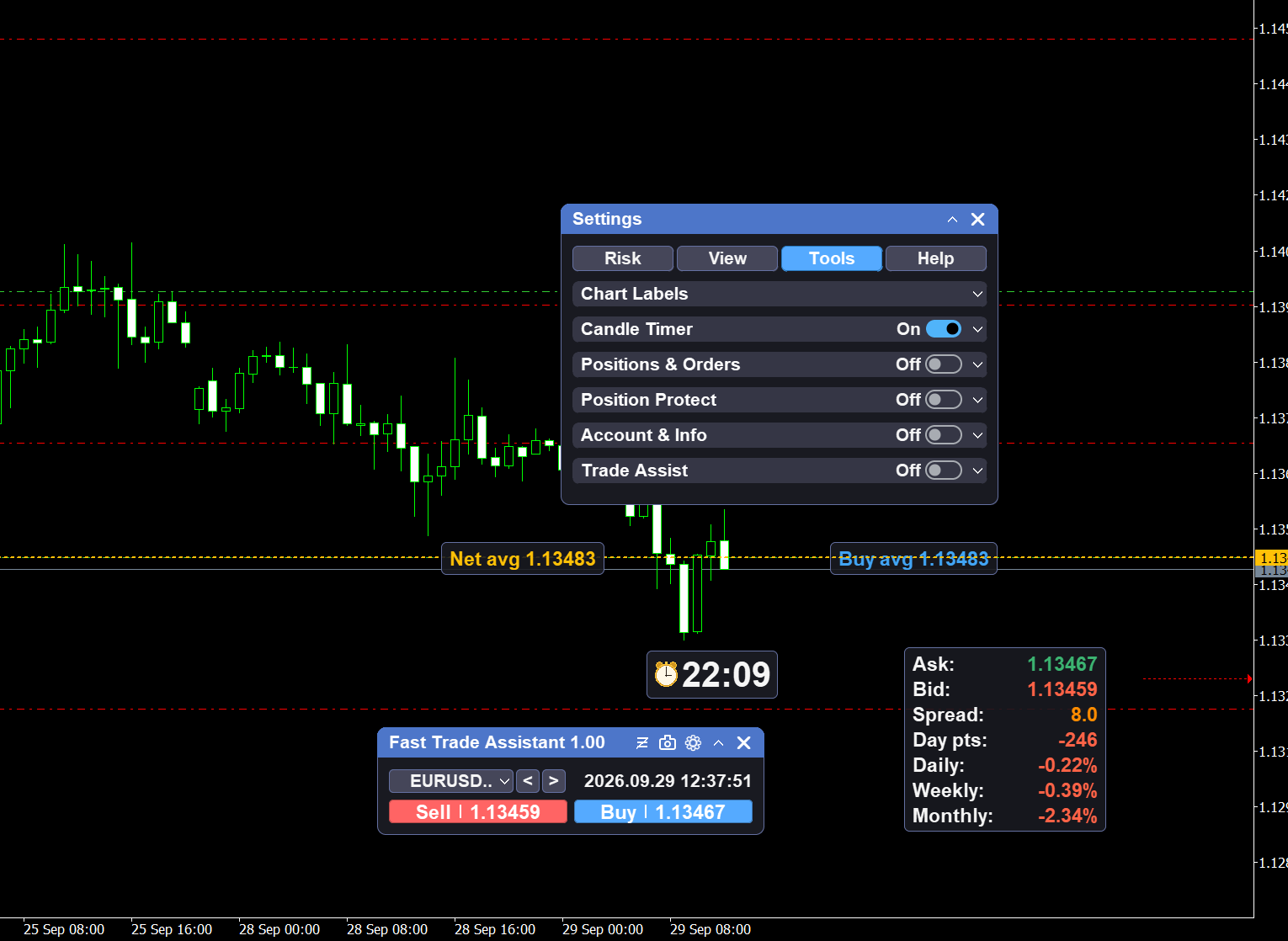Switch to the next symbol arrow

pyautogui.click(x=553, y=781)
